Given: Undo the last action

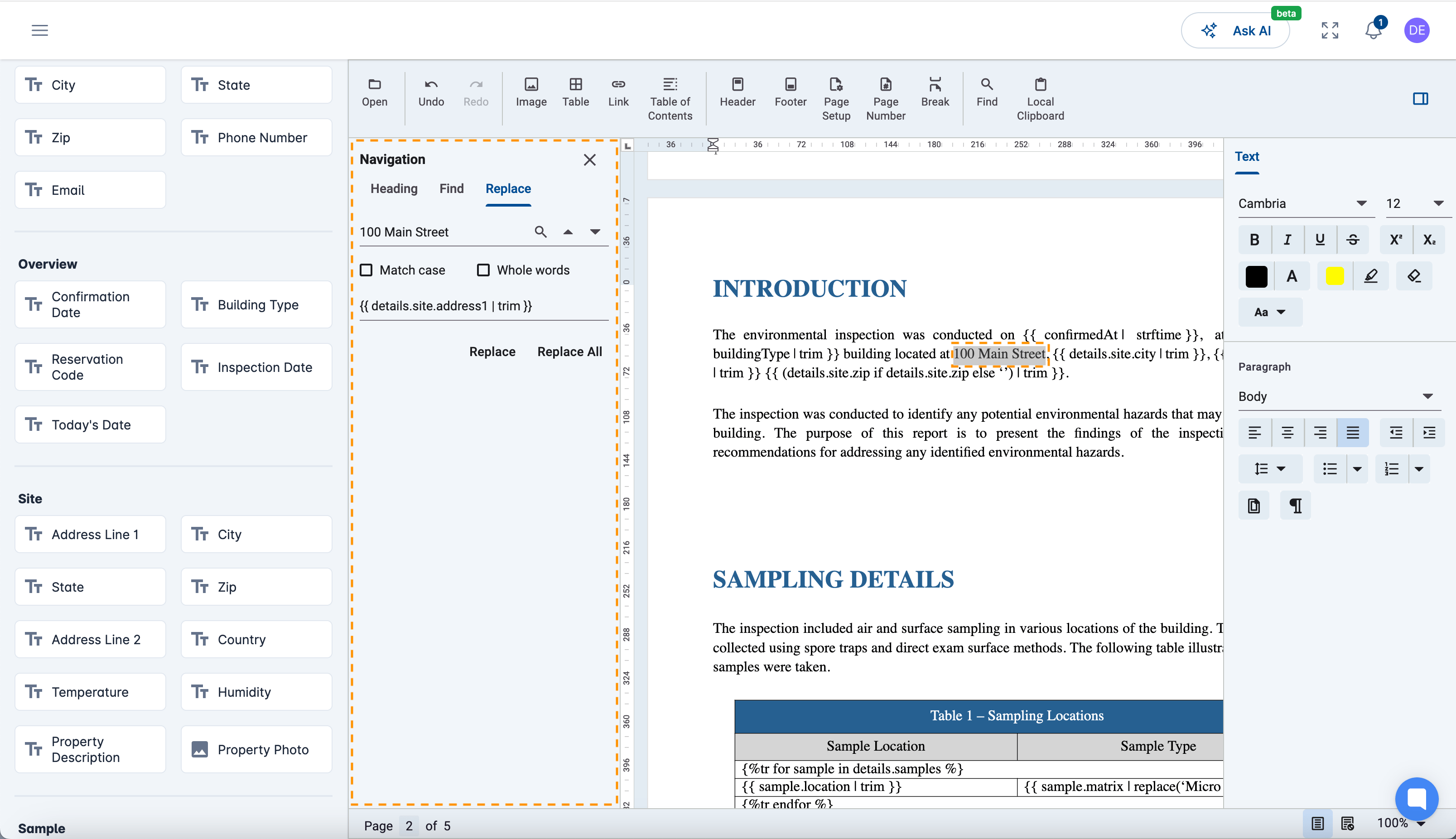Looking at the screenshot, I should click(431, 93).
